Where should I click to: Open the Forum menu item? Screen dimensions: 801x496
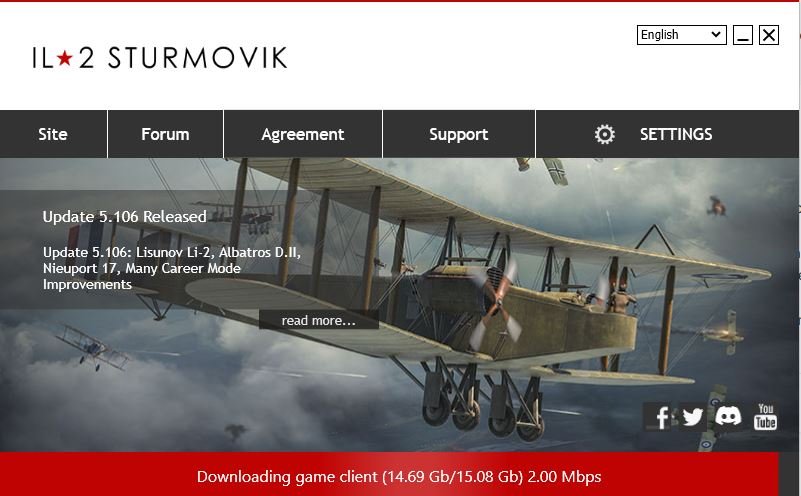point(166,134)
